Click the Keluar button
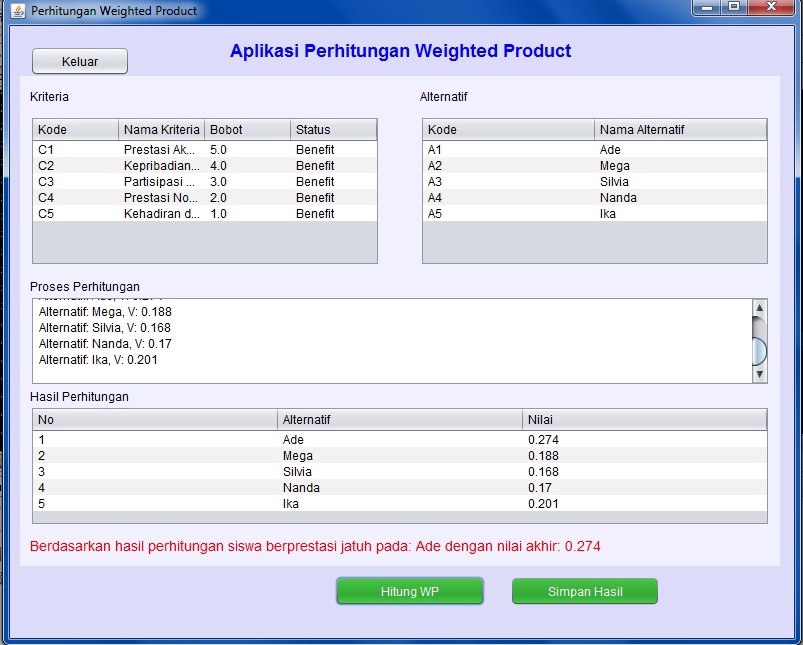The image size is (803, 645). pyautogui.click(x=79, y=61)
